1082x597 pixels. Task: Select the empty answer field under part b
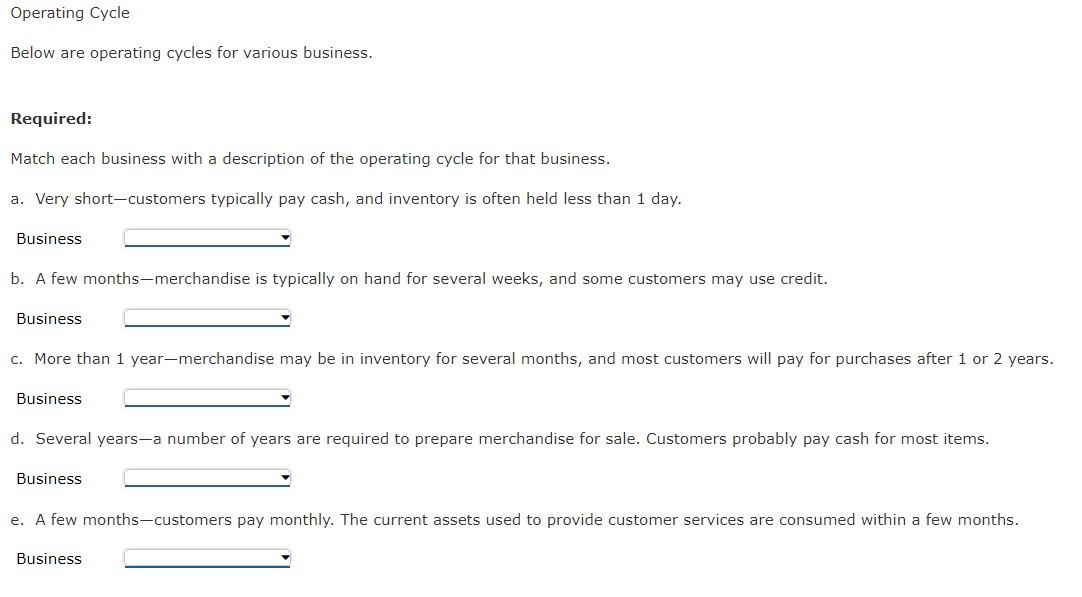pos(195,317)
